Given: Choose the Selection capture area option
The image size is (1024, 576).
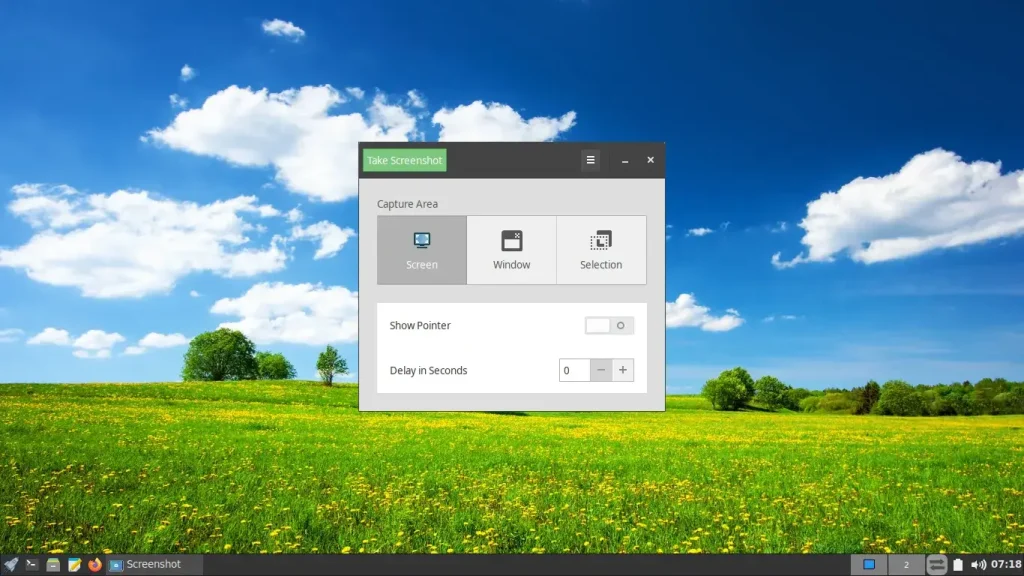Looking at the screenshot, I should 601,250.
